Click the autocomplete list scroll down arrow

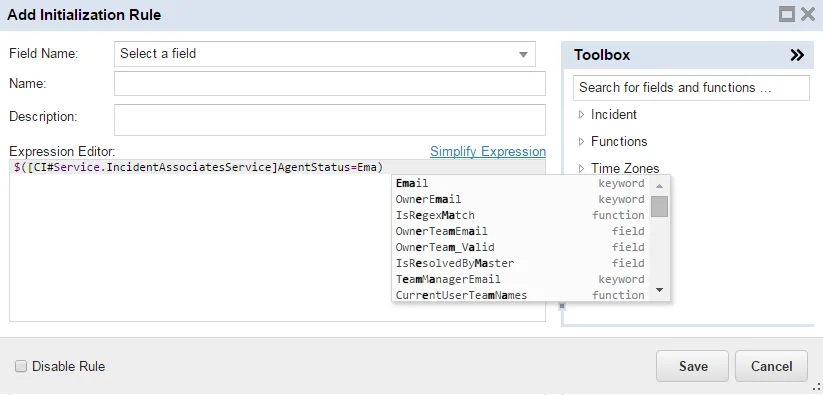[659, 290]
